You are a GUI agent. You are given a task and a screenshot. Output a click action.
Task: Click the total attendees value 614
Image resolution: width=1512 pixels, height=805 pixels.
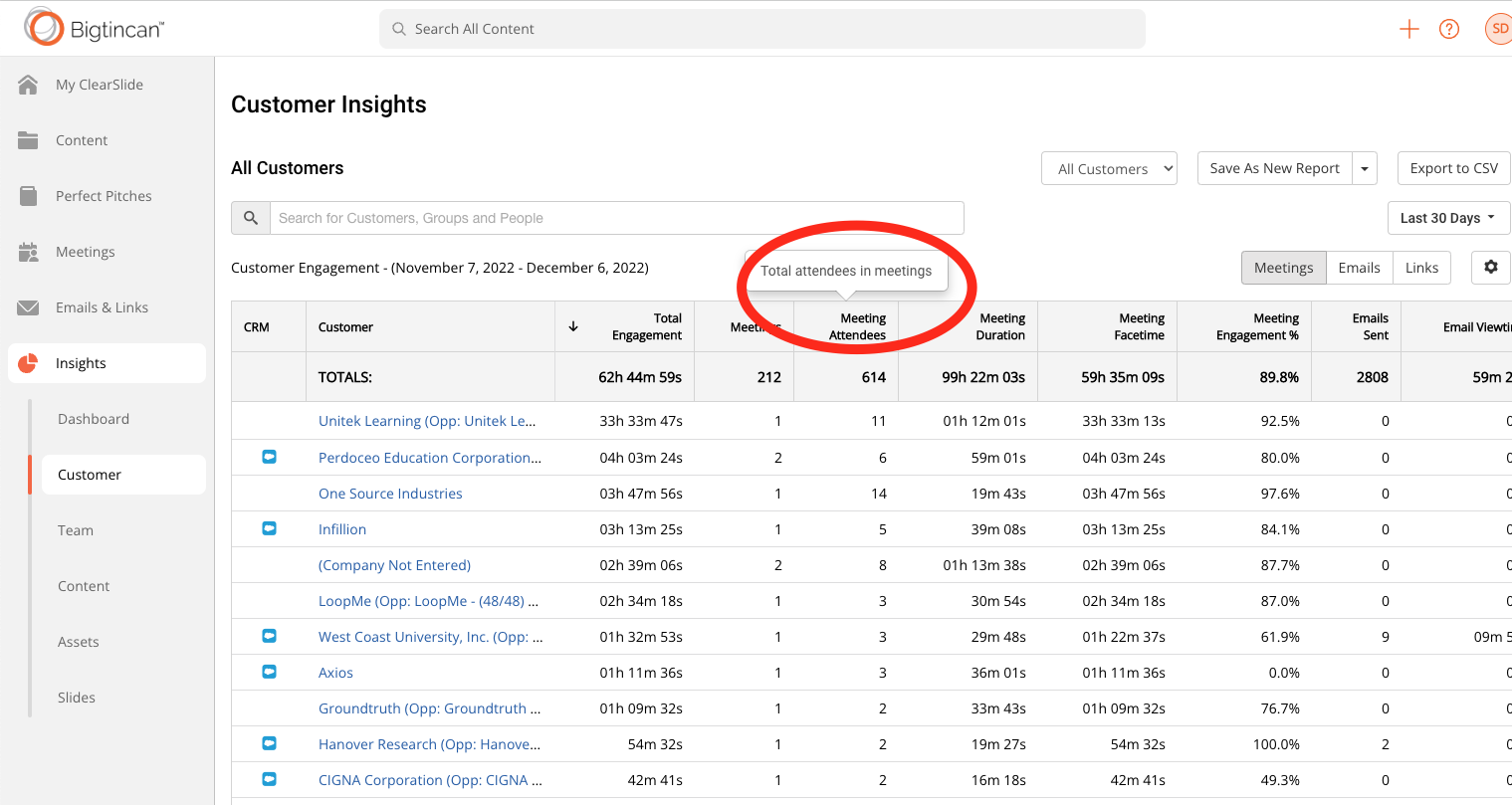874,377
